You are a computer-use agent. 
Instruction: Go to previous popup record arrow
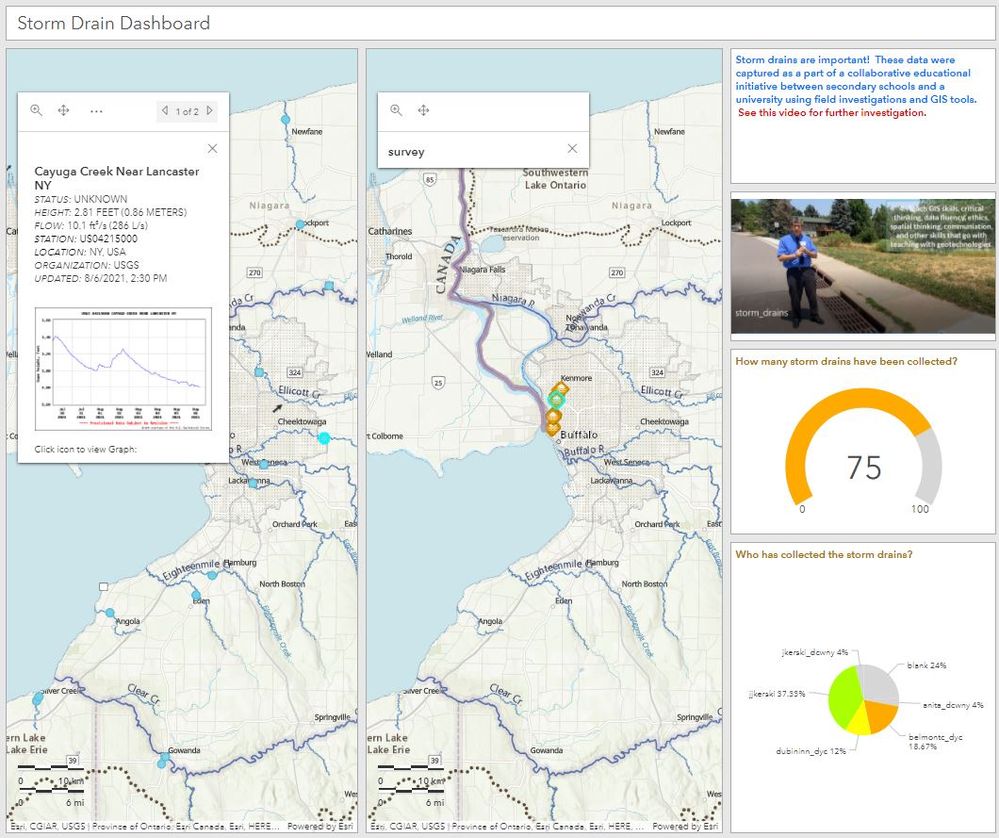pyautogui.click(x=165, y=111)
